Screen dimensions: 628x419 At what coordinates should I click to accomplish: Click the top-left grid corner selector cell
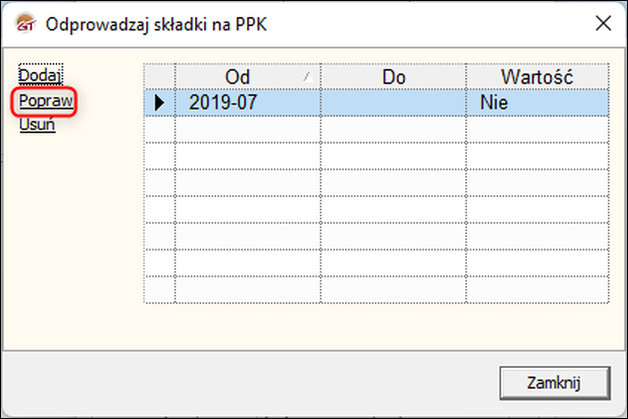159,77
